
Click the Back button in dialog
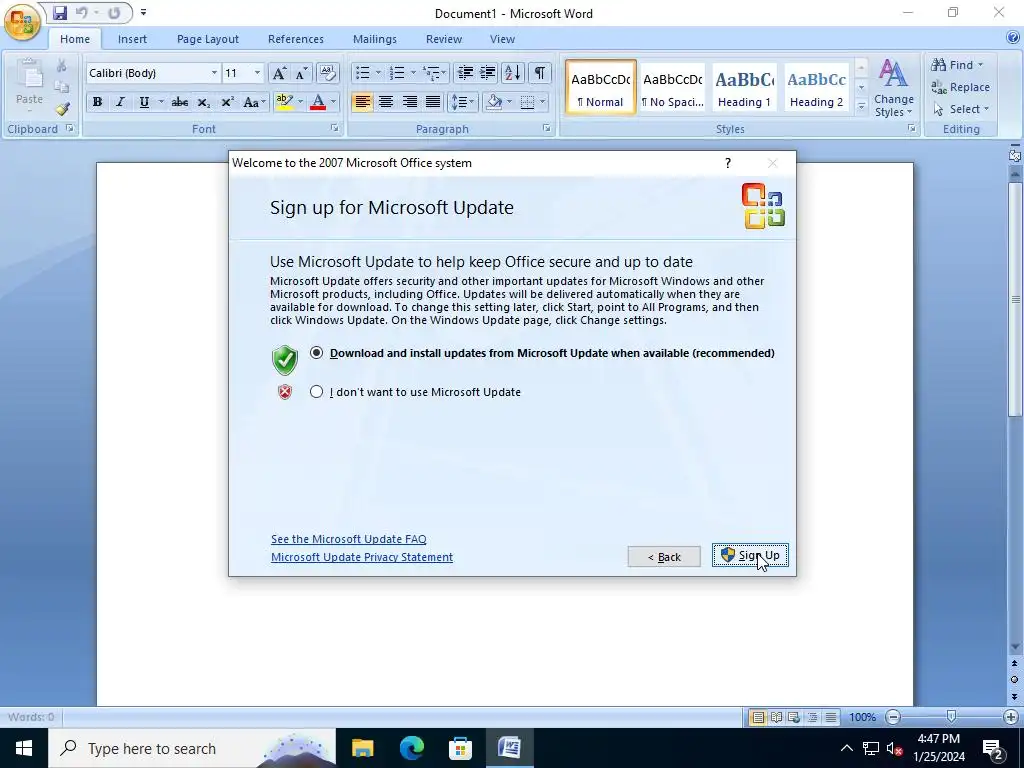click(664, 556)
